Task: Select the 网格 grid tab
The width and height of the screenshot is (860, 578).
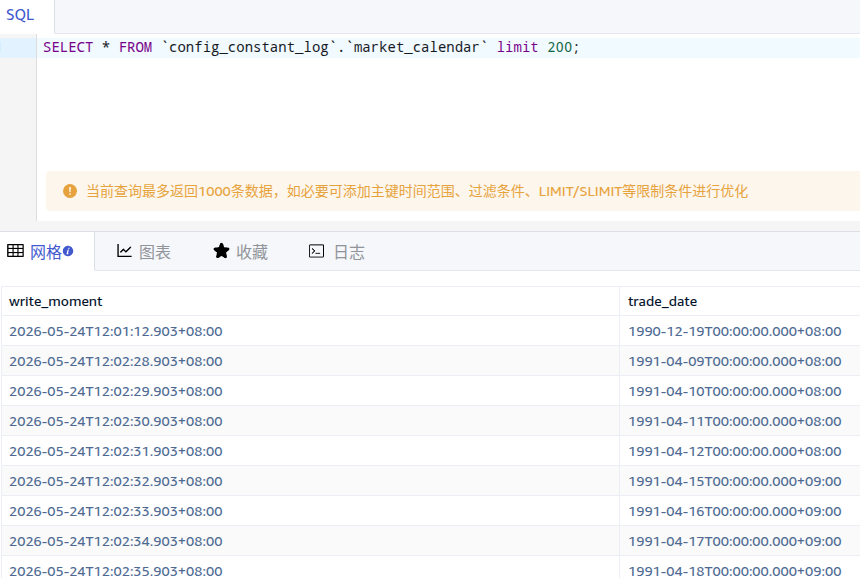Action: tap(40, 252)
